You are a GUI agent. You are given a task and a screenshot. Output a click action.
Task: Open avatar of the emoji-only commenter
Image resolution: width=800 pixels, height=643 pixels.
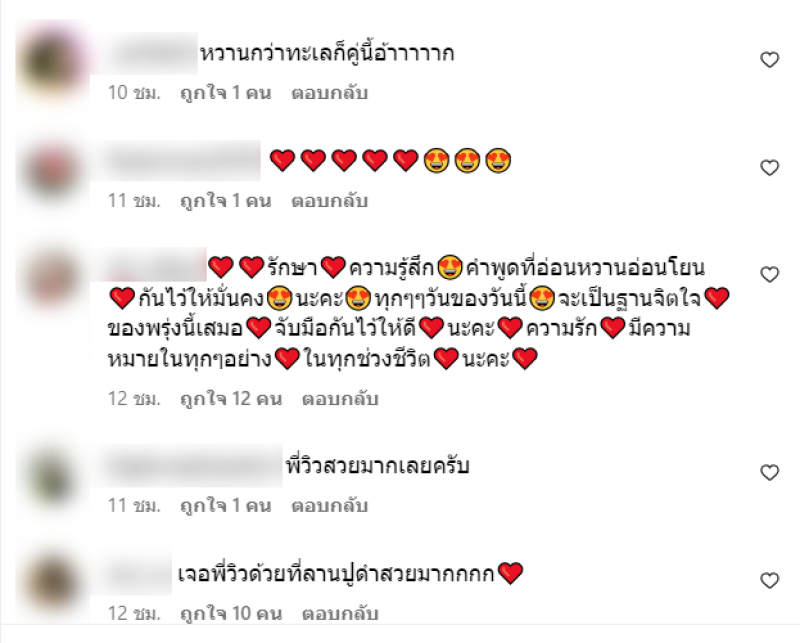[52, 171]
